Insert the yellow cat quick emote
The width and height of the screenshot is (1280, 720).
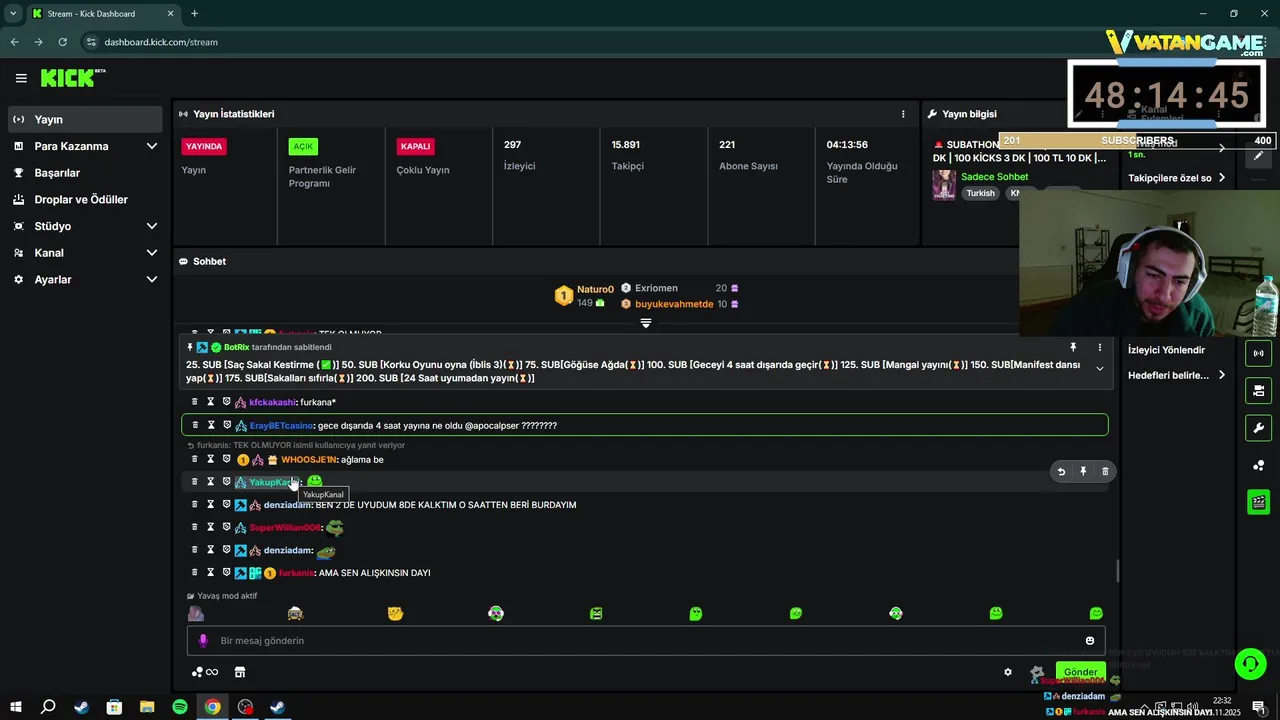coord(395,613)
